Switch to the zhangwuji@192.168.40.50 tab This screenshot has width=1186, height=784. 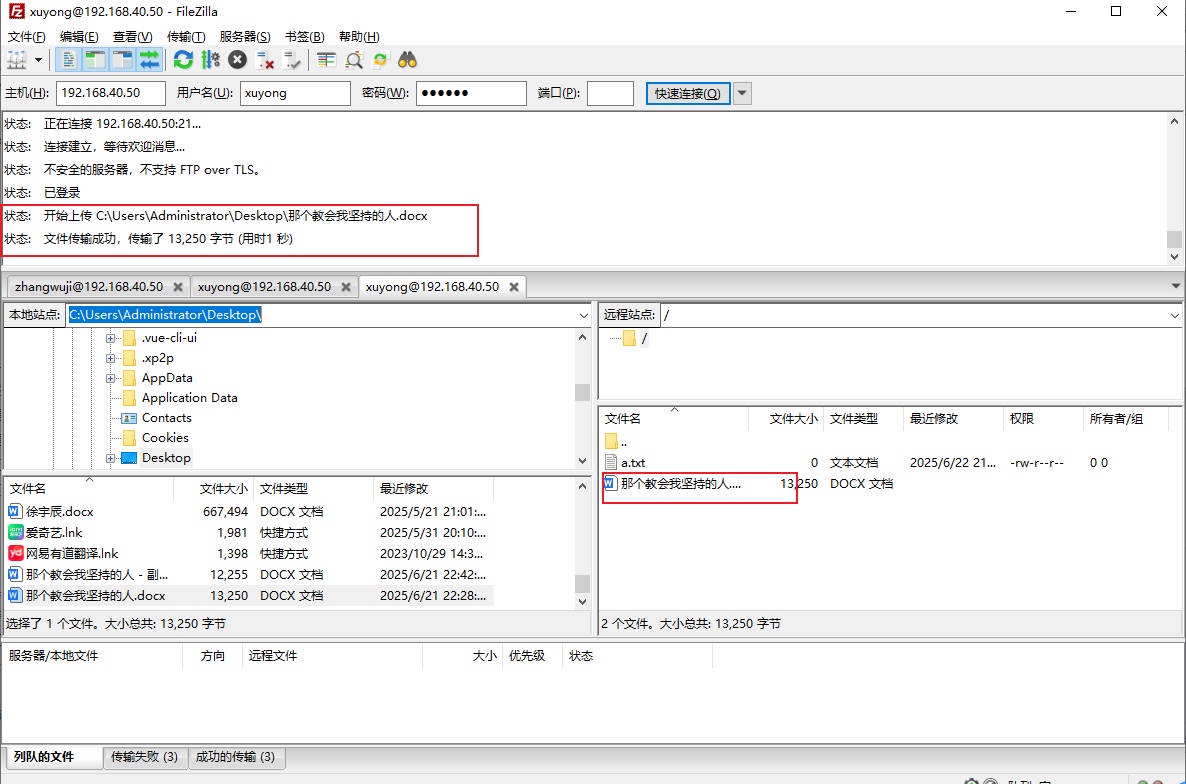point(89,286)
